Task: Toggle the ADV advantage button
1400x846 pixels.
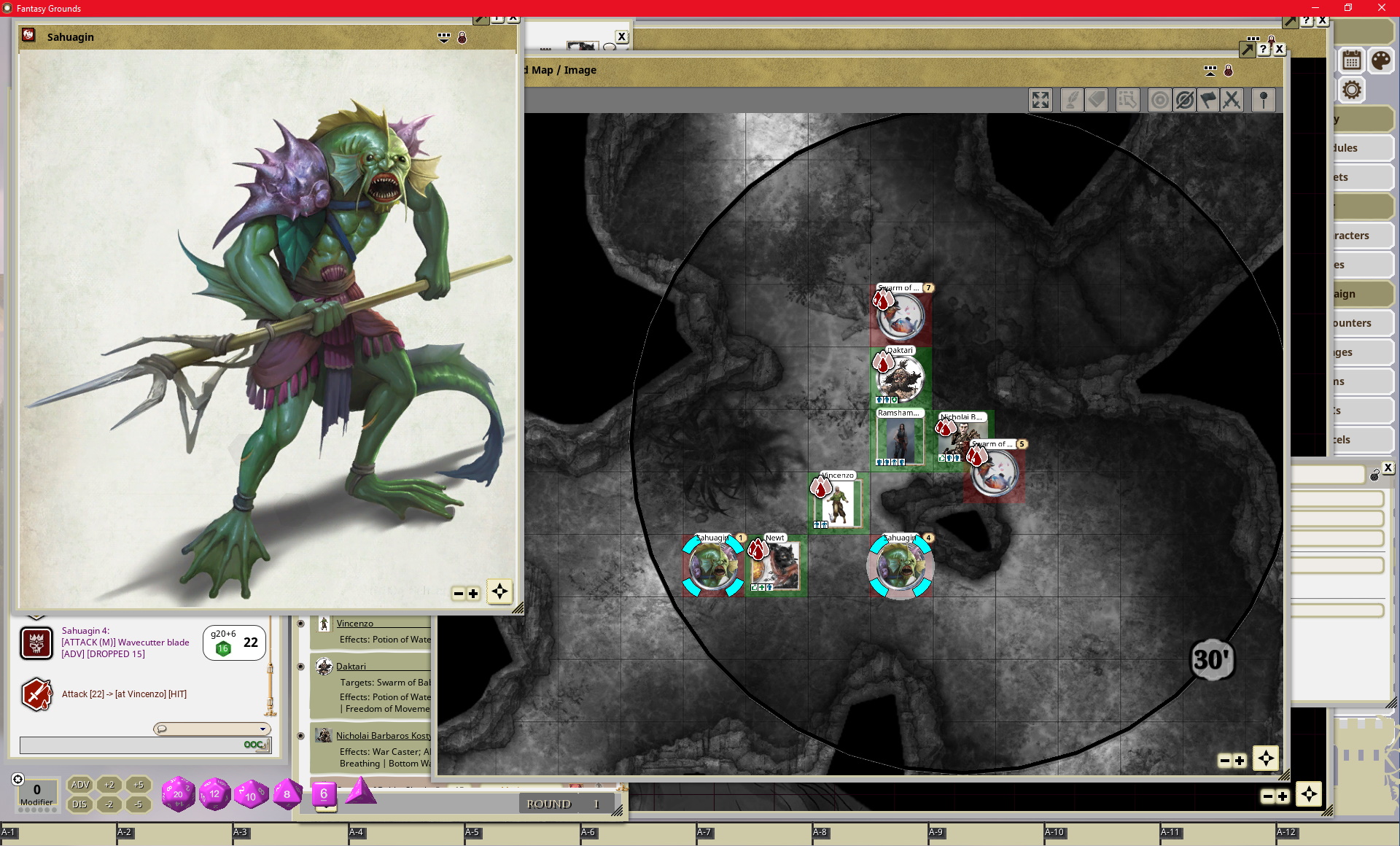Action: coord(79,785)
